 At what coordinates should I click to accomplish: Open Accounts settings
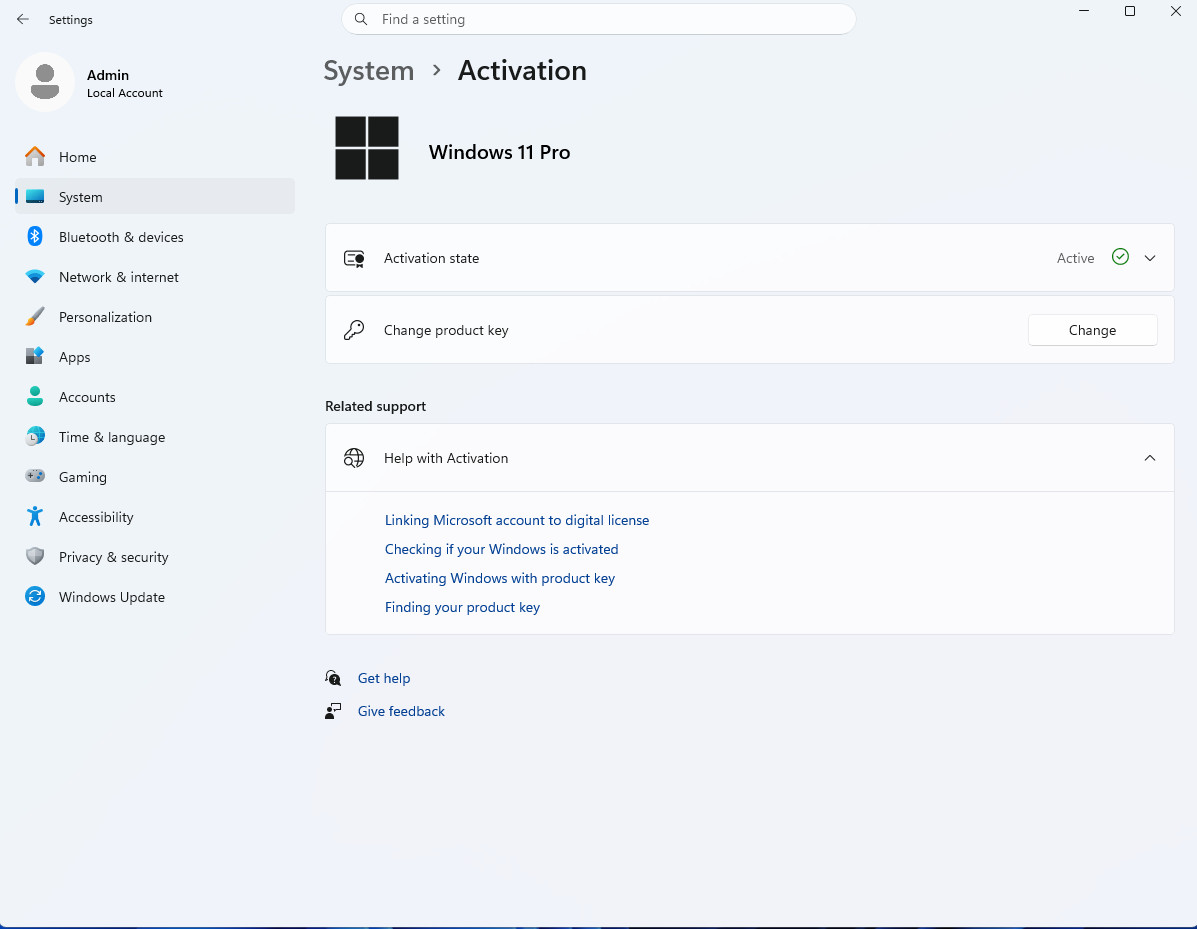tap(155, 396)
